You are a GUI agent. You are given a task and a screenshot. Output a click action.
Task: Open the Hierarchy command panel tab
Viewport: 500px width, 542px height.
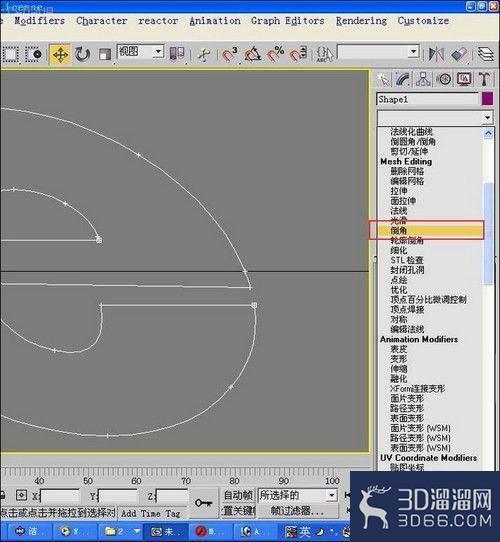423,80
